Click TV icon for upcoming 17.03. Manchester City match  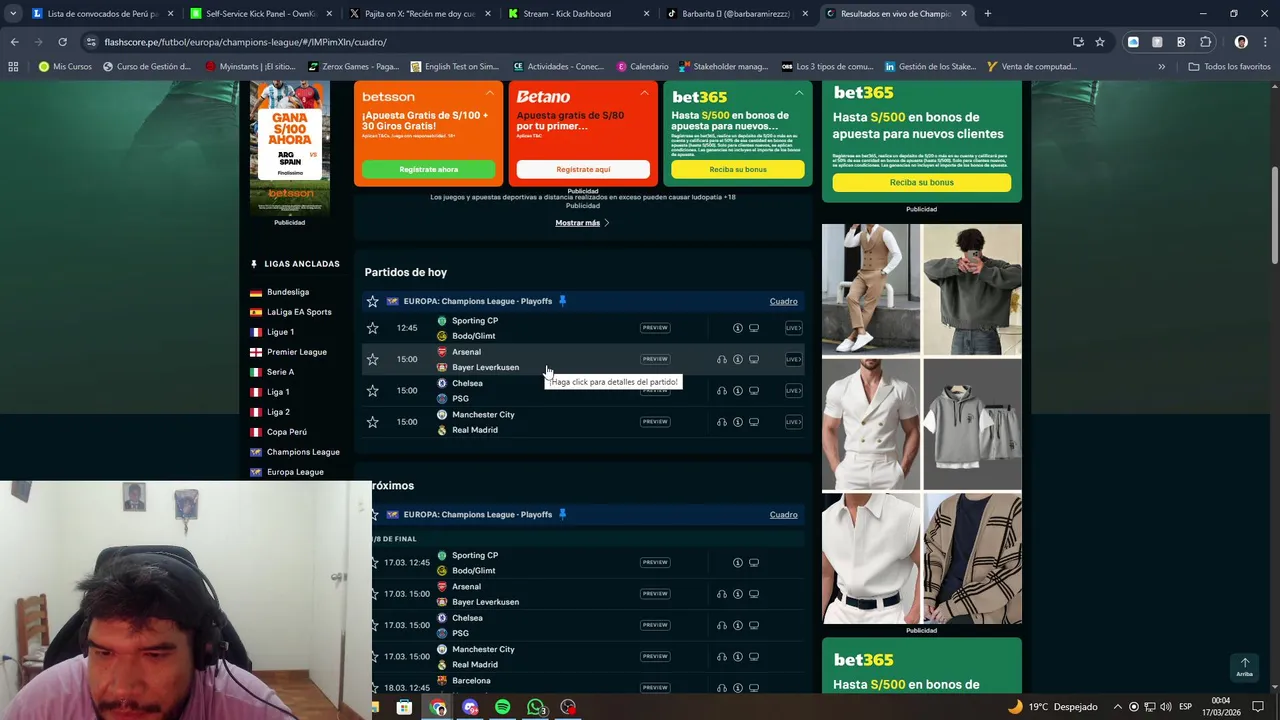(x=754, y=656)
